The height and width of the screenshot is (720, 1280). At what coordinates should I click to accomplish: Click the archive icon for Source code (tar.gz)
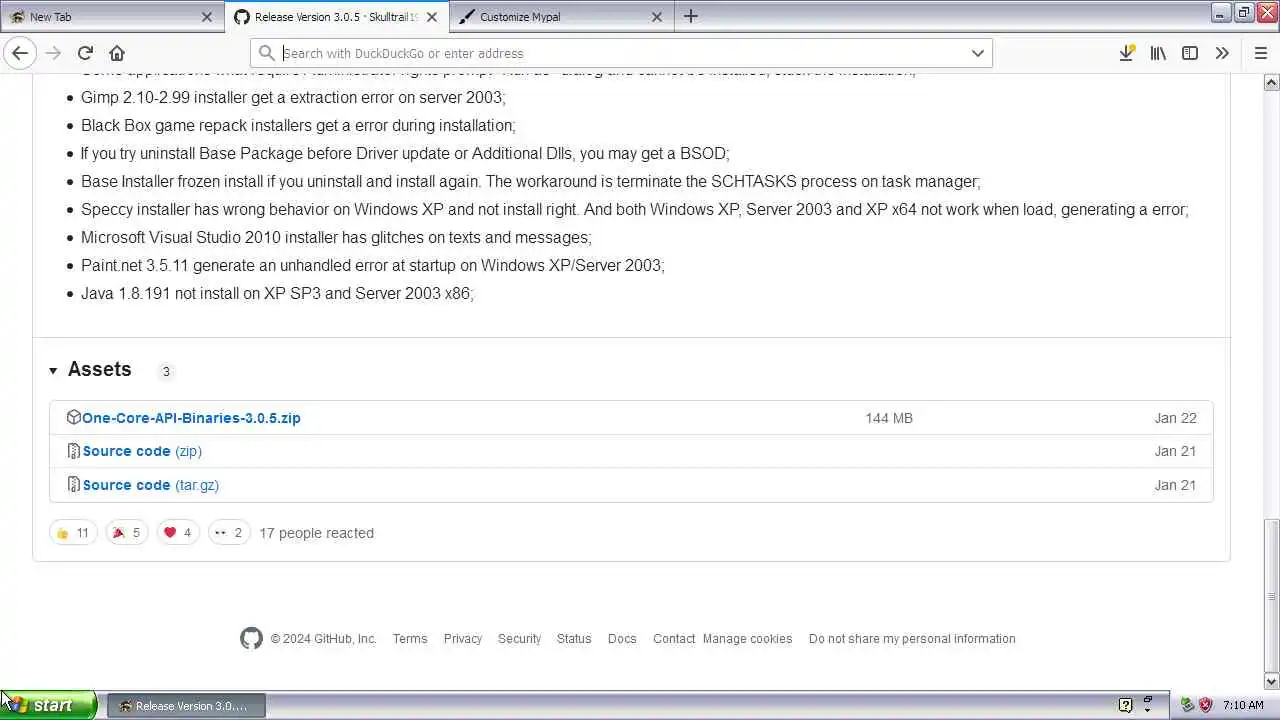[73, 484]
